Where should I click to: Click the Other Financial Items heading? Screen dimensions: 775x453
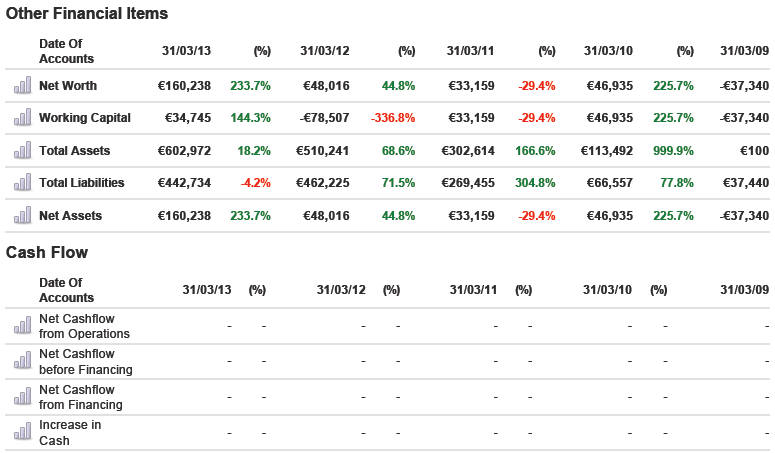pyautogui.click(x=87, y=14)
